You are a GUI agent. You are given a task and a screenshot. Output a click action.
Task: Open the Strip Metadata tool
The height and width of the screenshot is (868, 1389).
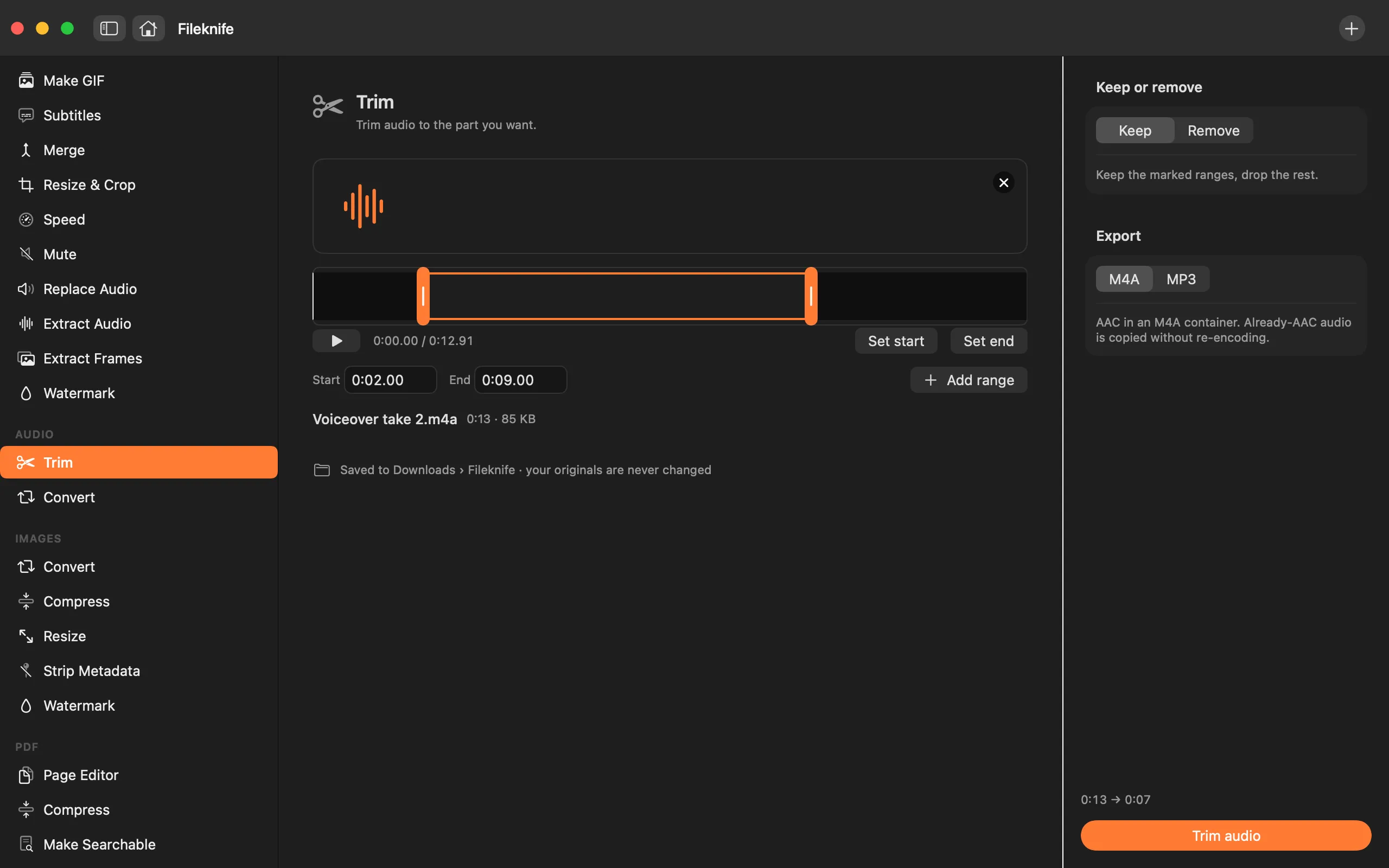[139, 671]
